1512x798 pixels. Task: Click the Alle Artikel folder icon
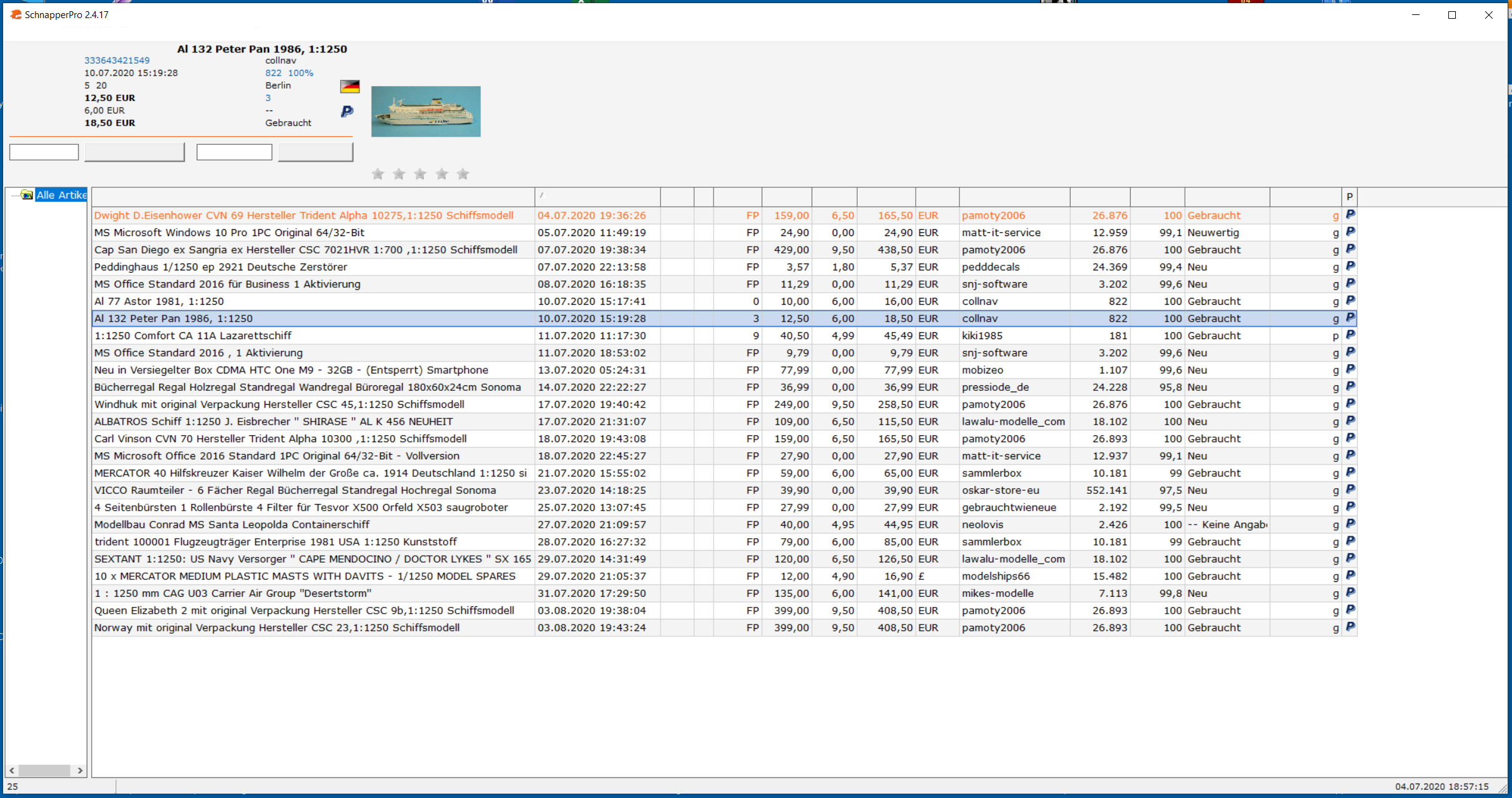[26, 195]
